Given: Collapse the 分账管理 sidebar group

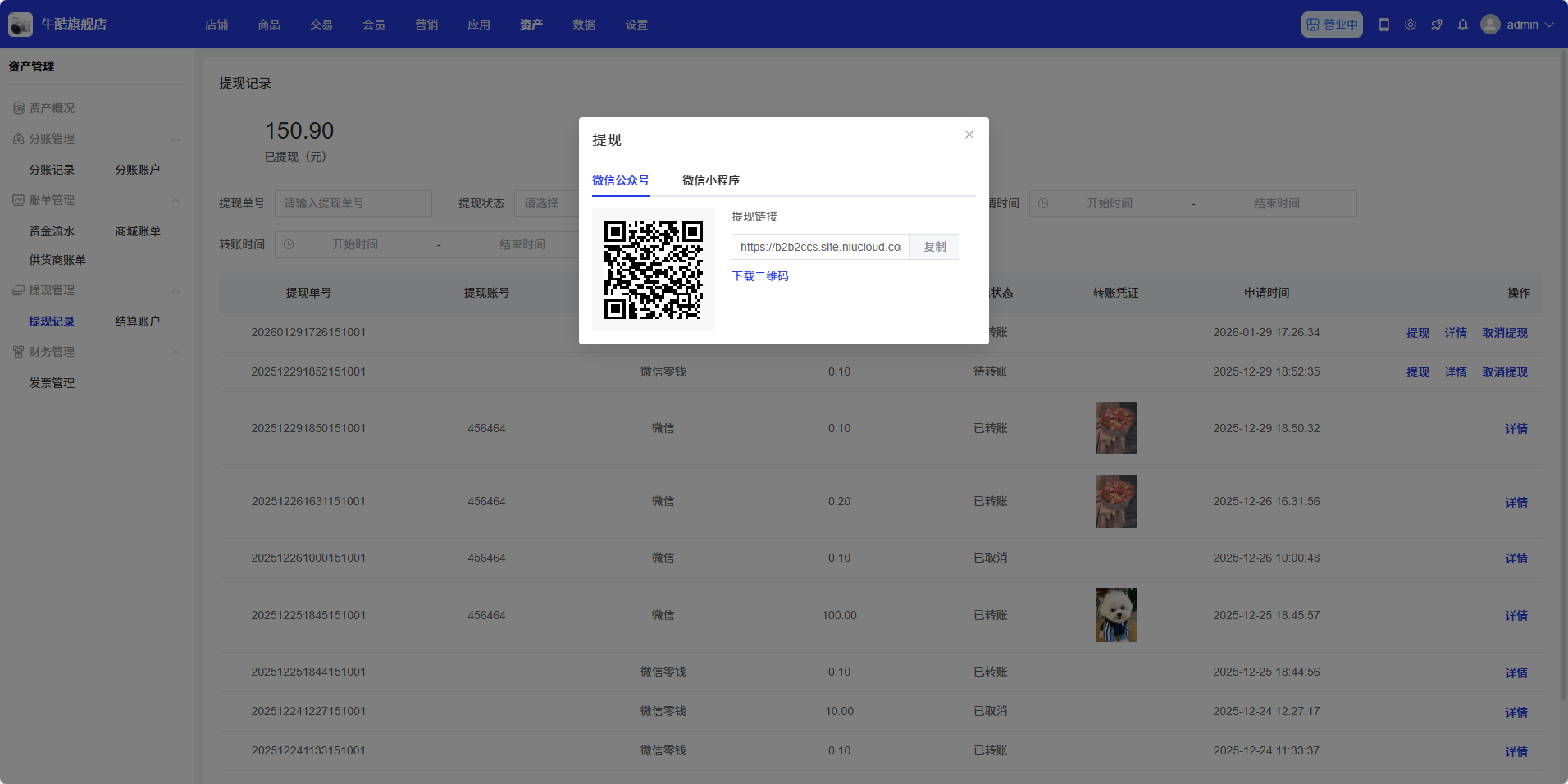Looking at the screenshot, I should coord(175,139).
